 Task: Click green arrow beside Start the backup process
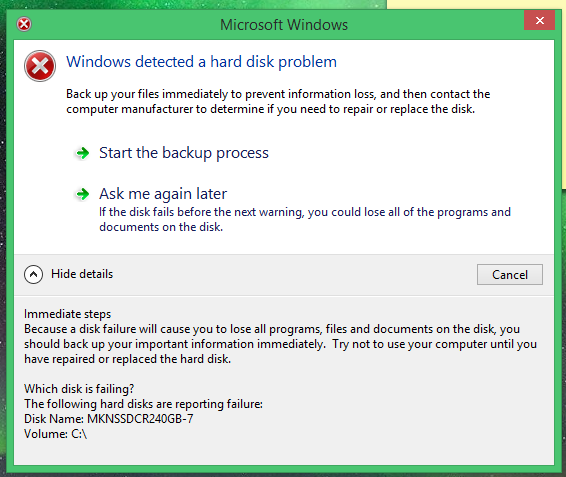coord(83,153)
